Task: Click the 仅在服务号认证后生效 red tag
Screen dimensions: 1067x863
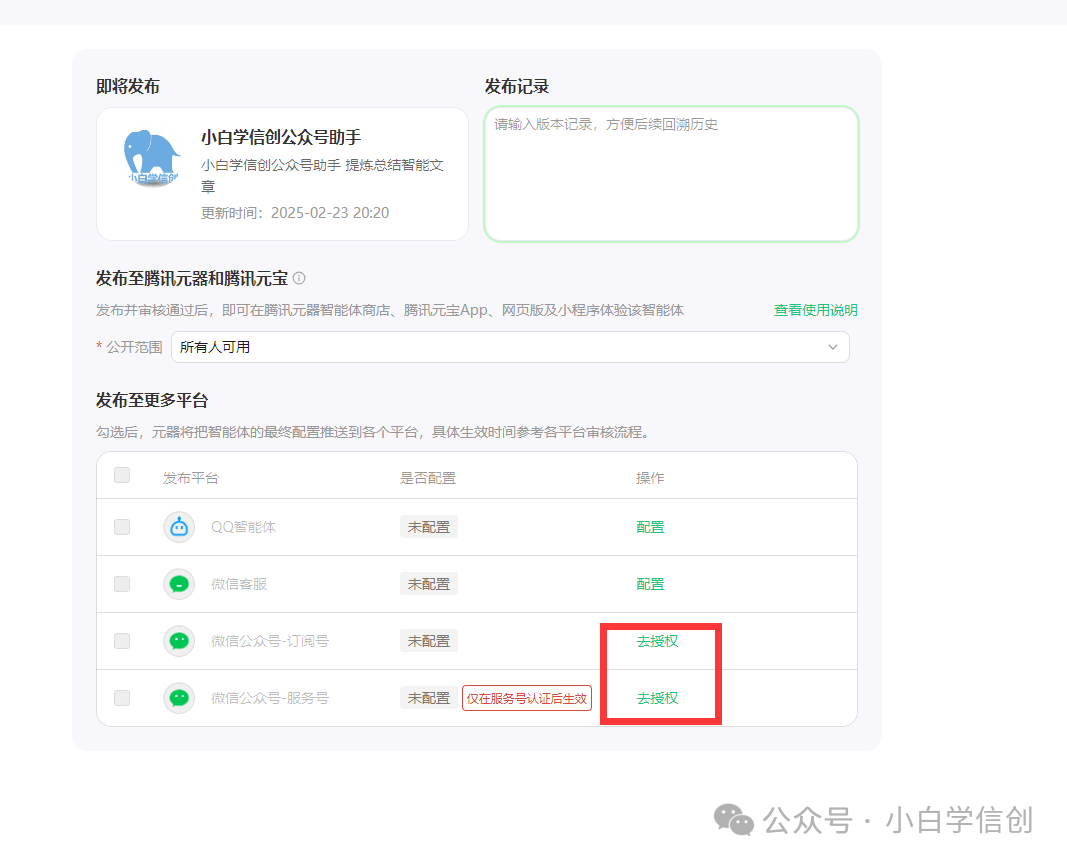Action: point(527,698)
